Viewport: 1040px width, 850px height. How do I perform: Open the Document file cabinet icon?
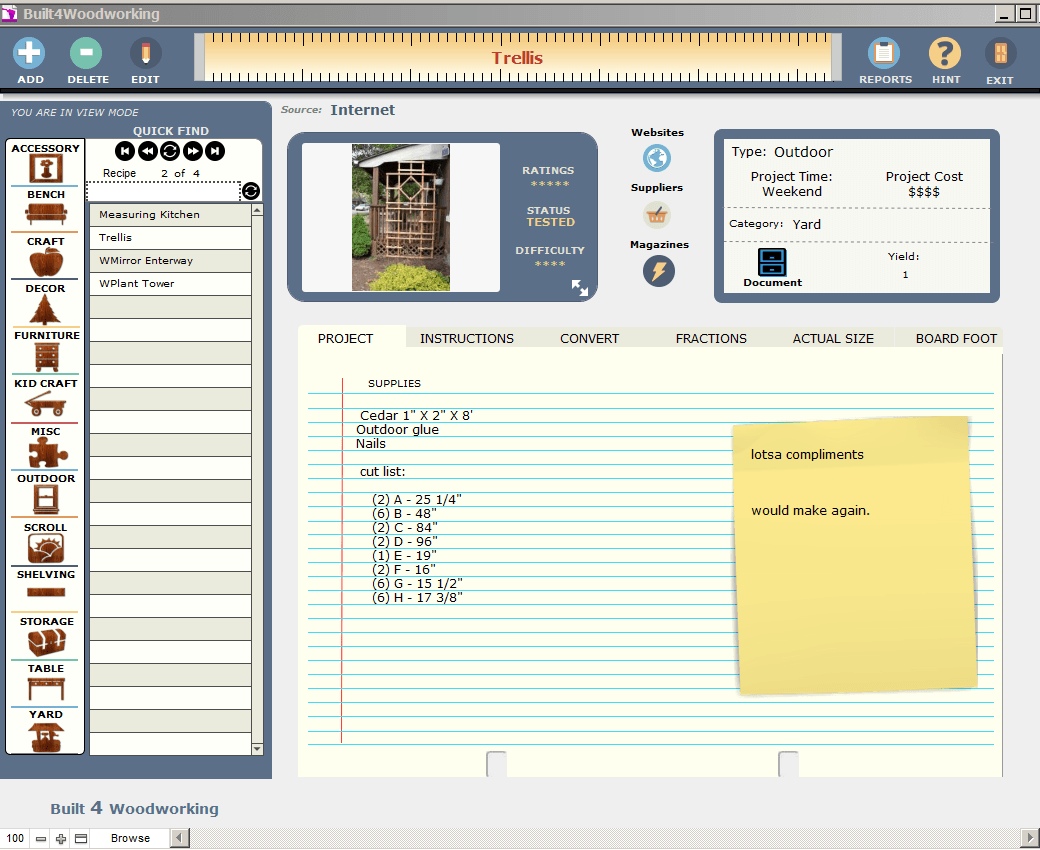pos(772,263)
